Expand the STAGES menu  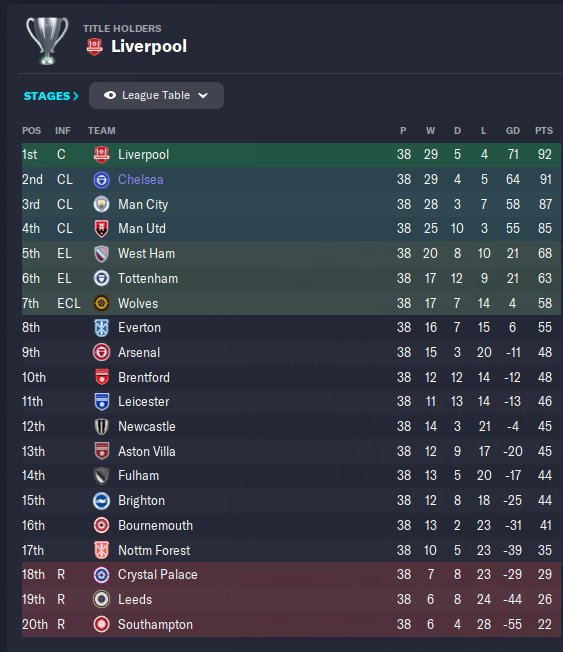coord(51,96)
